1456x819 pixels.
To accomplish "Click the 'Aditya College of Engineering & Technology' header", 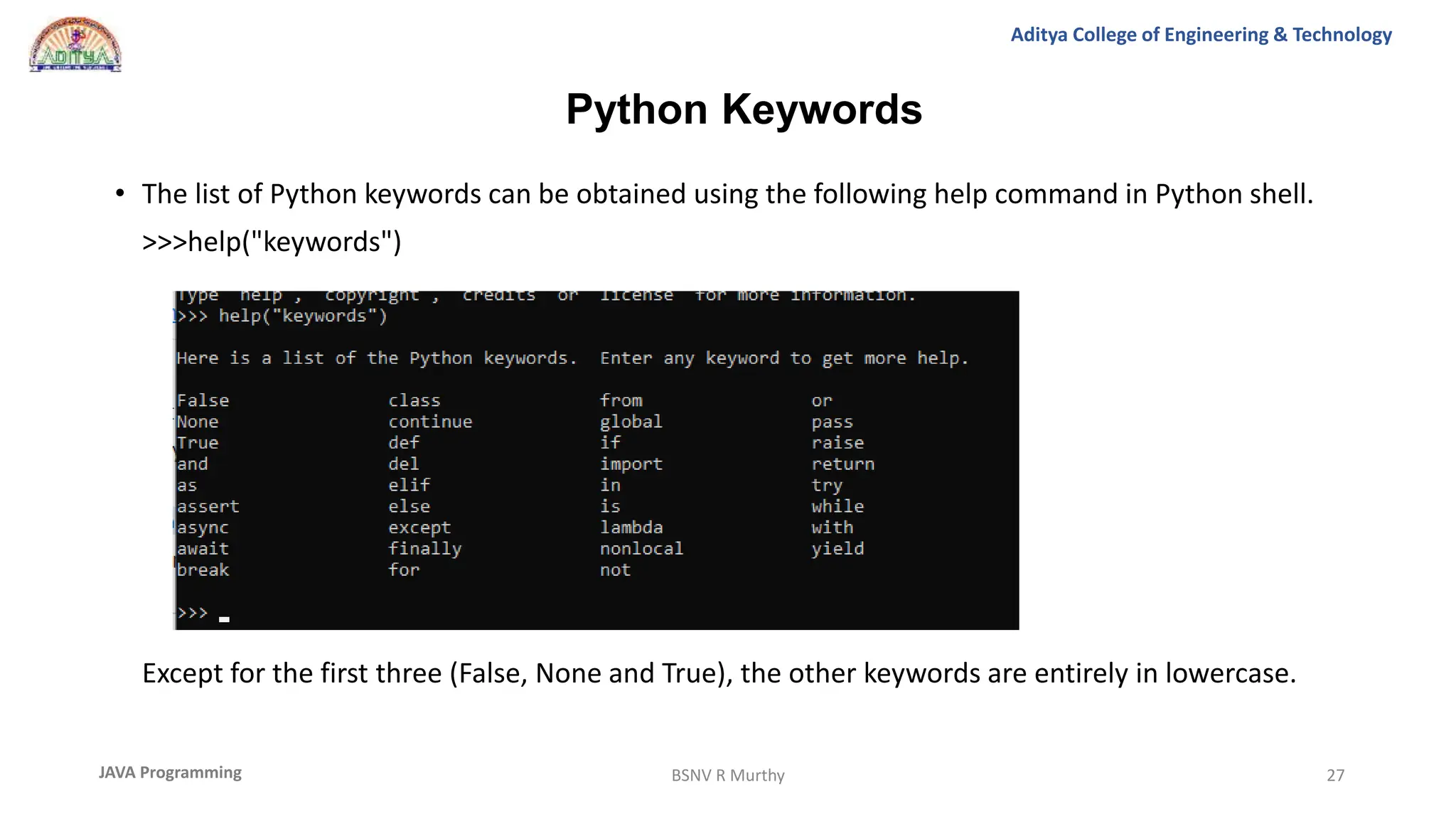I will coord(1201,35).
